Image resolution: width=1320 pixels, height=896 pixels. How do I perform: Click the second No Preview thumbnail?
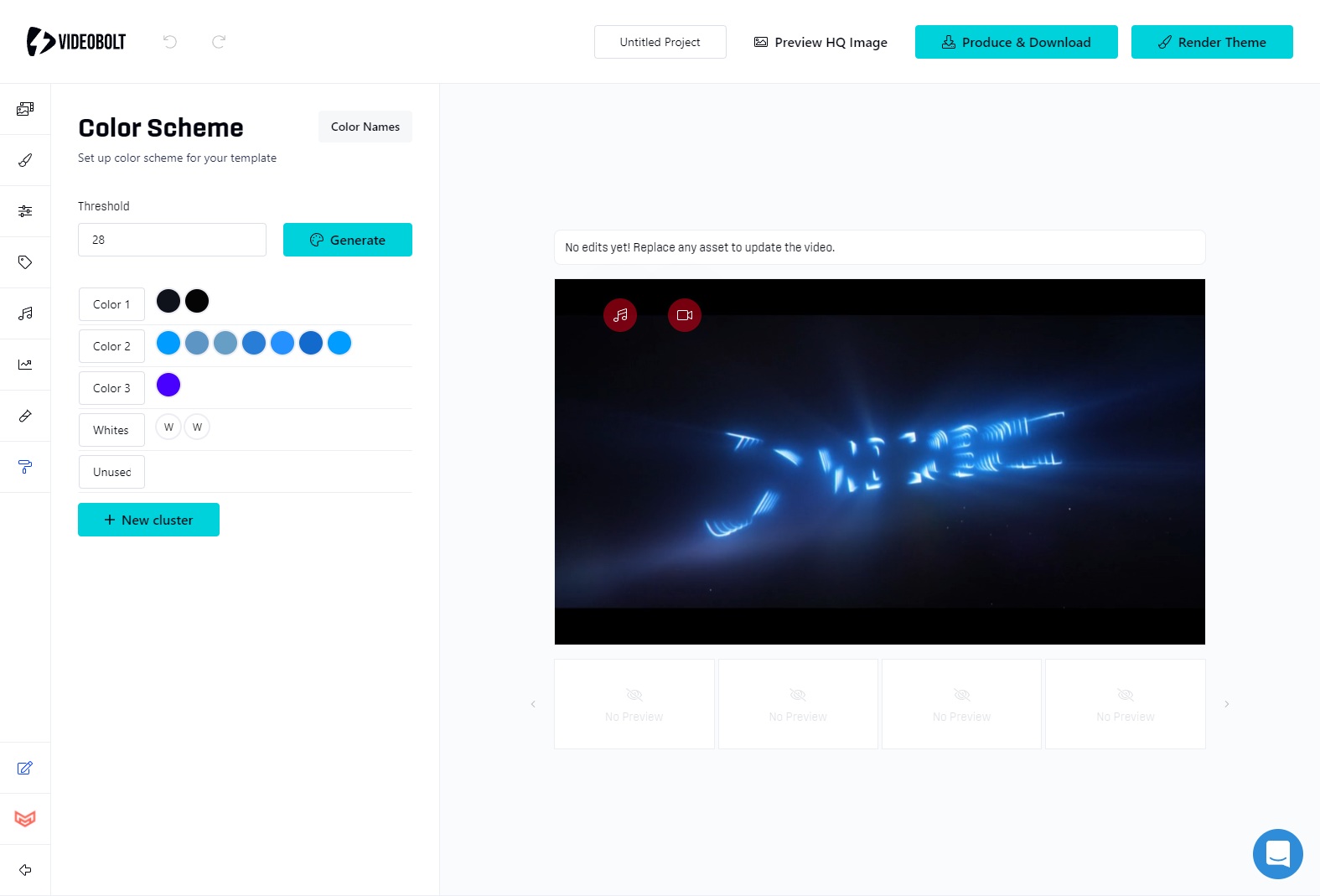798,704
